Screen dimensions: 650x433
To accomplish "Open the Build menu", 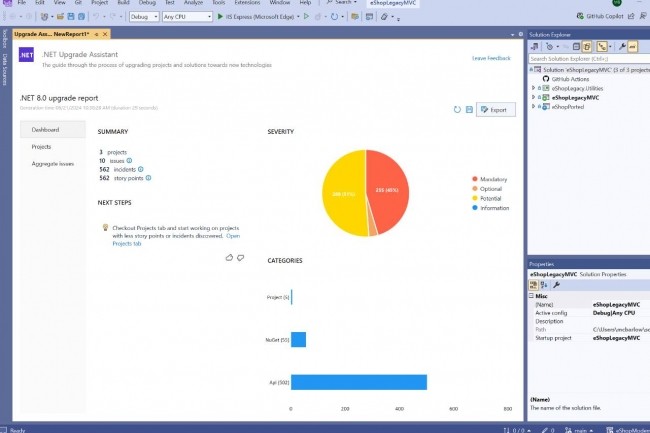I will tap(122, 4).
